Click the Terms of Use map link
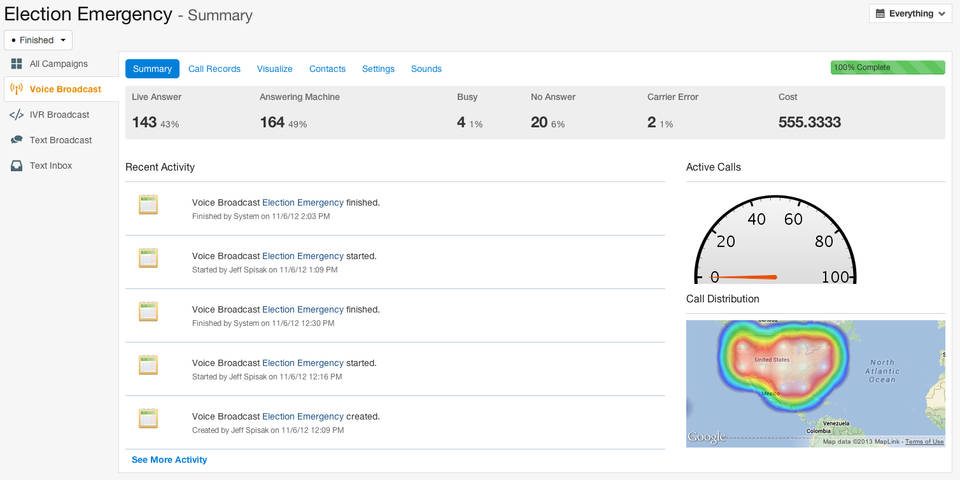The height and width of the screenshot is (480, 960). click(x=924, y=441)
